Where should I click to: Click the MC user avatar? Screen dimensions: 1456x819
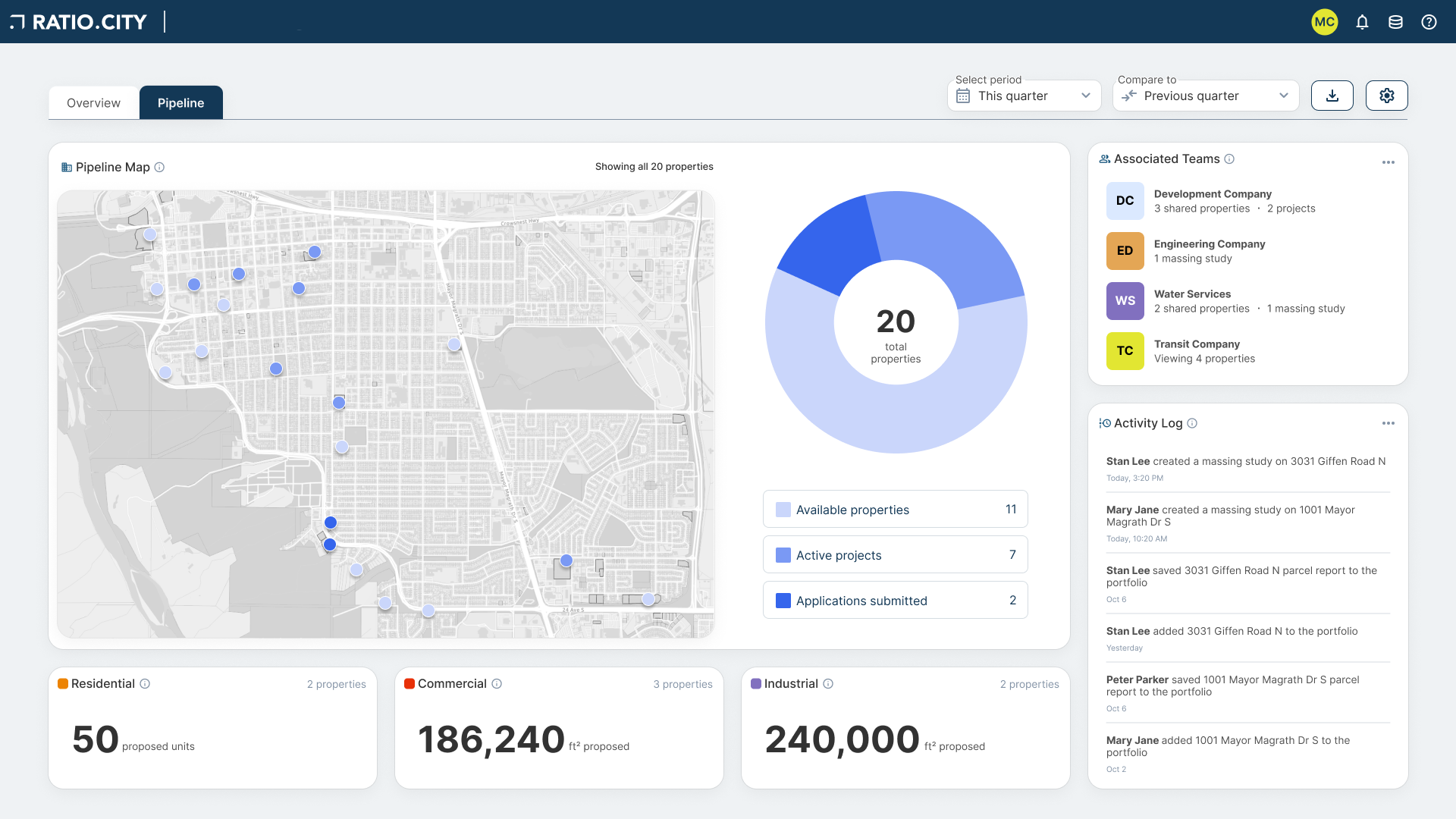click(x=1325, y=22)
